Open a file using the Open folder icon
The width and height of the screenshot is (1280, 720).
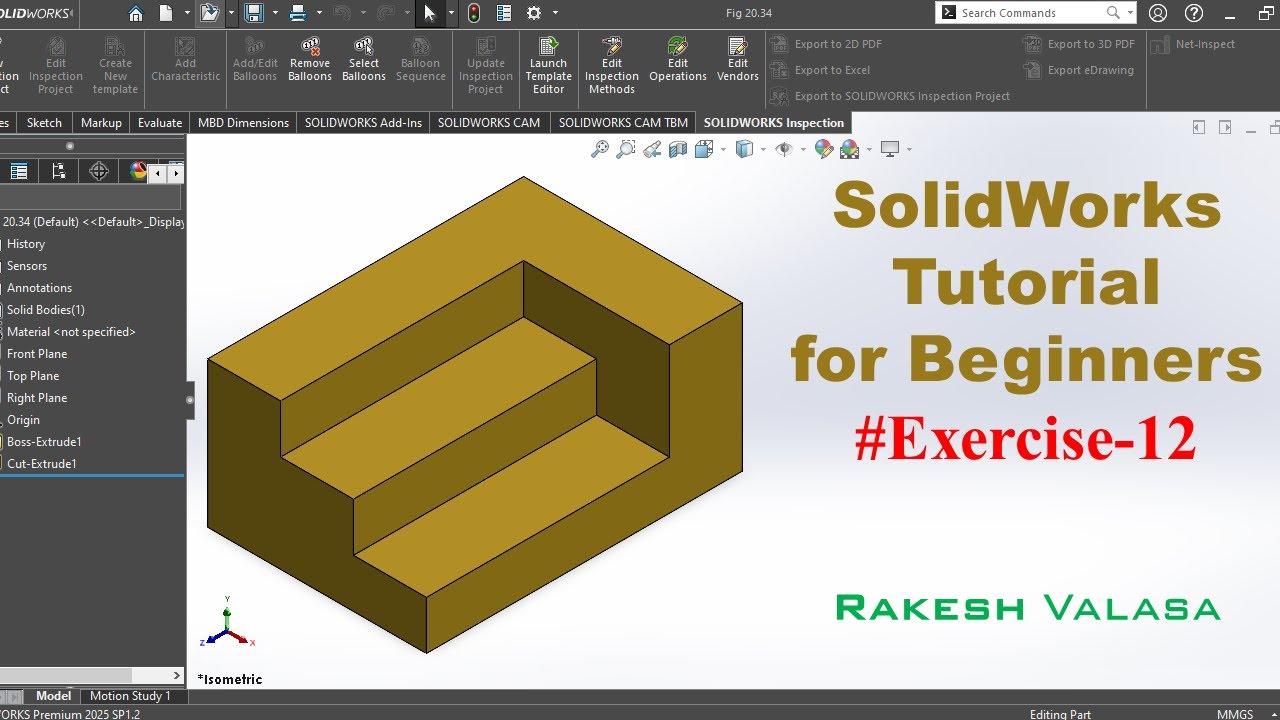pos(209,13)
